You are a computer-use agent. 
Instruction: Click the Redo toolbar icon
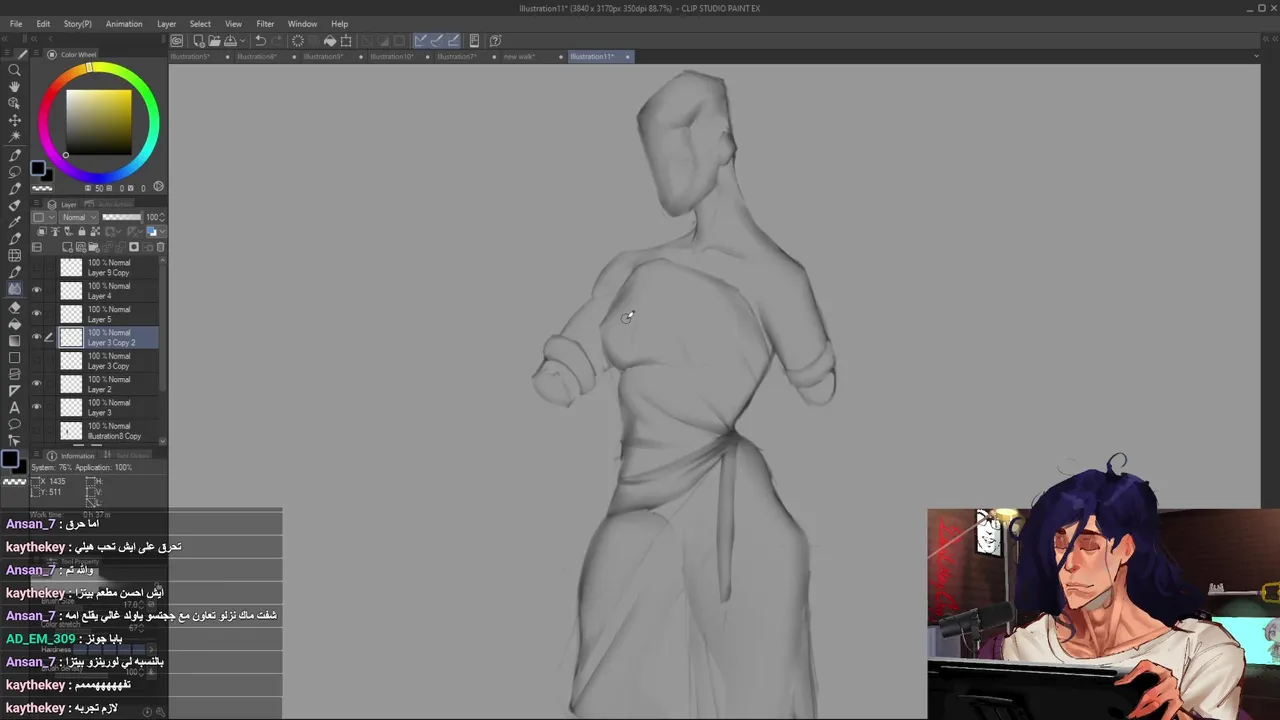pyautogui.click(x=276, y=41)
